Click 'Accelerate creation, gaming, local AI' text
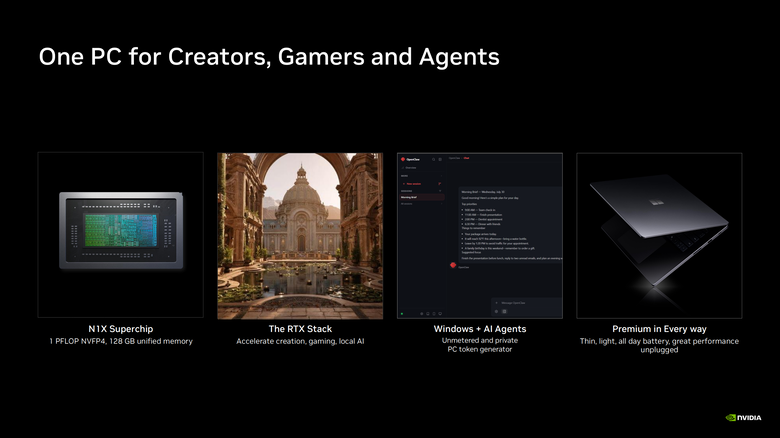Screen dimensions: 780x438 click(300, 341)
